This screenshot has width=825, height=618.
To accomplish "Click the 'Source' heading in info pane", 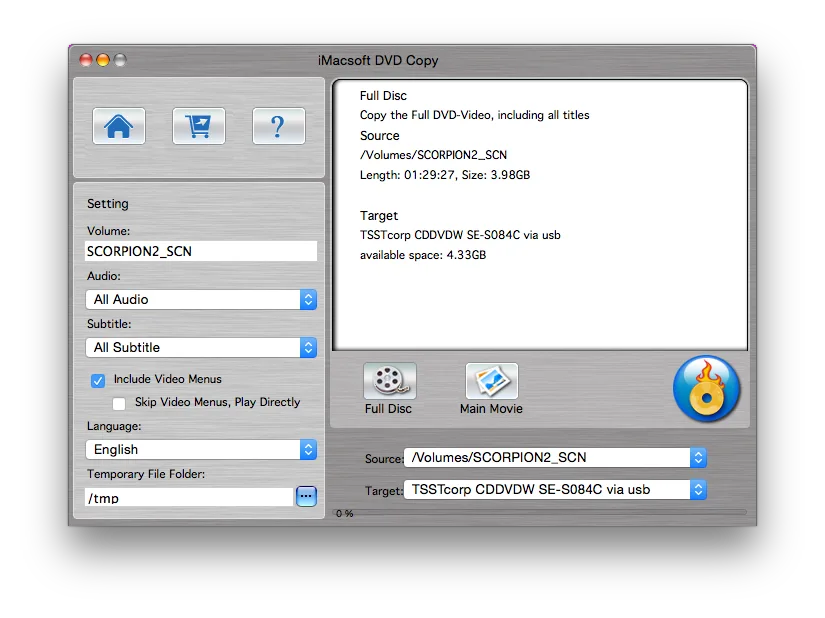I will pos(379,136).
